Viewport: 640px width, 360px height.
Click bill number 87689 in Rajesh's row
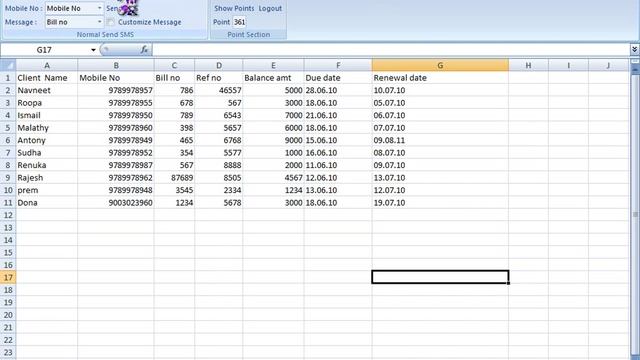(174, 178)
